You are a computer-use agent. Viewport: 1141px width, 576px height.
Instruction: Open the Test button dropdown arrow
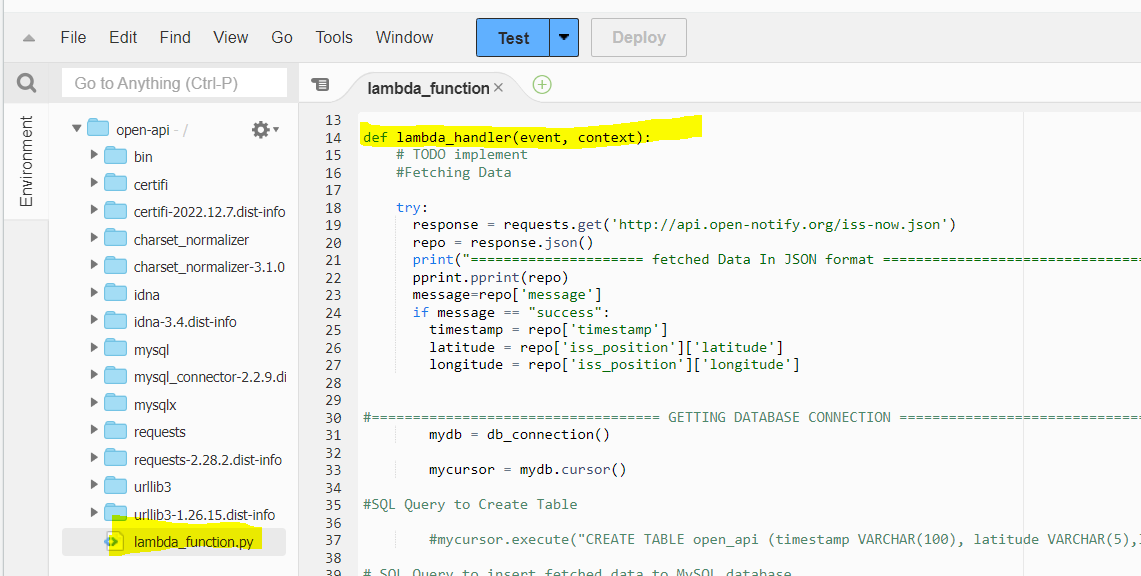click(x=564, y=38)
